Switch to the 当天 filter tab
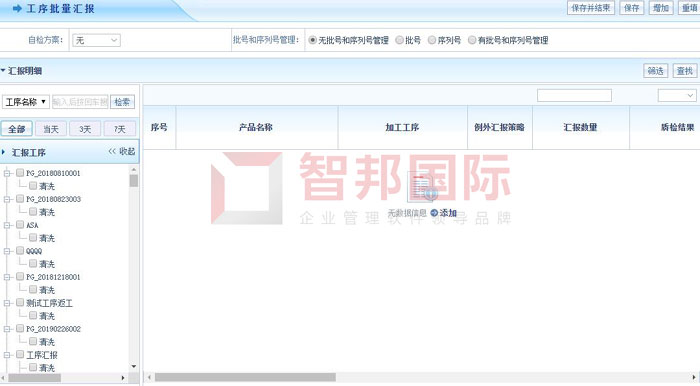 pyautogui.click(x=51, y=129)
